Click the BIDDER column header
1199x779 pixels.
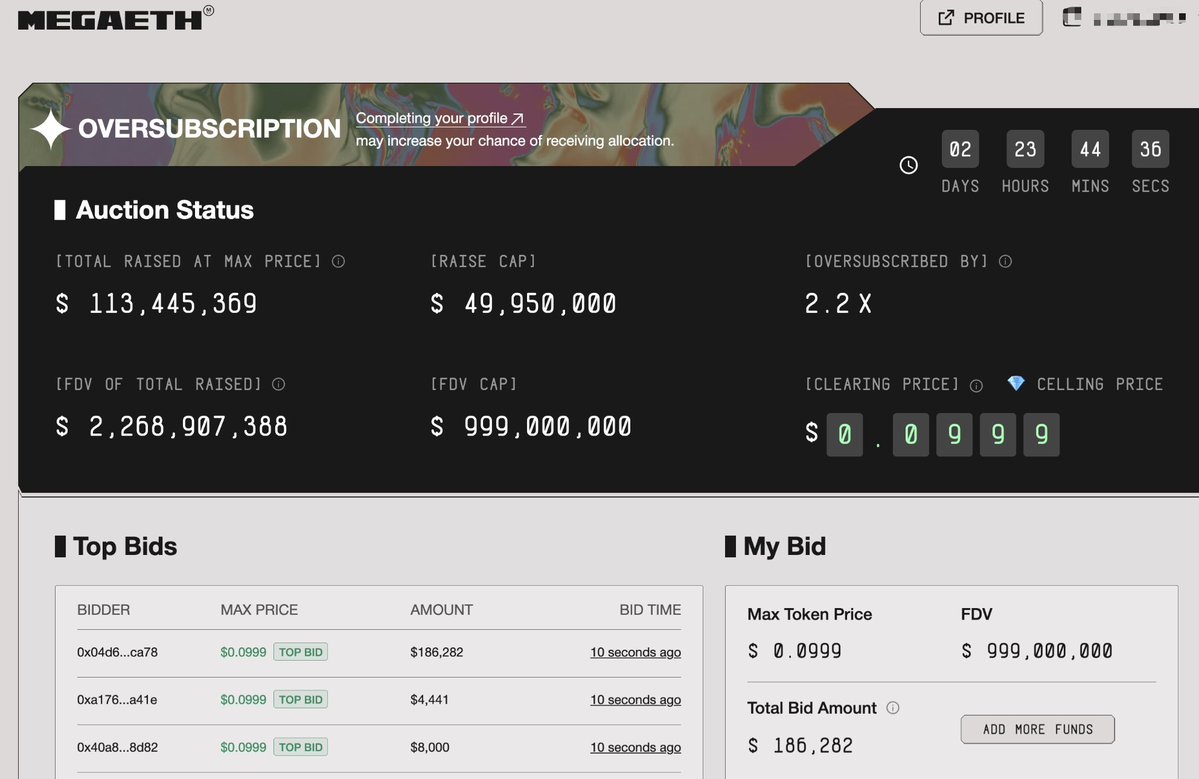pos(103,610)
